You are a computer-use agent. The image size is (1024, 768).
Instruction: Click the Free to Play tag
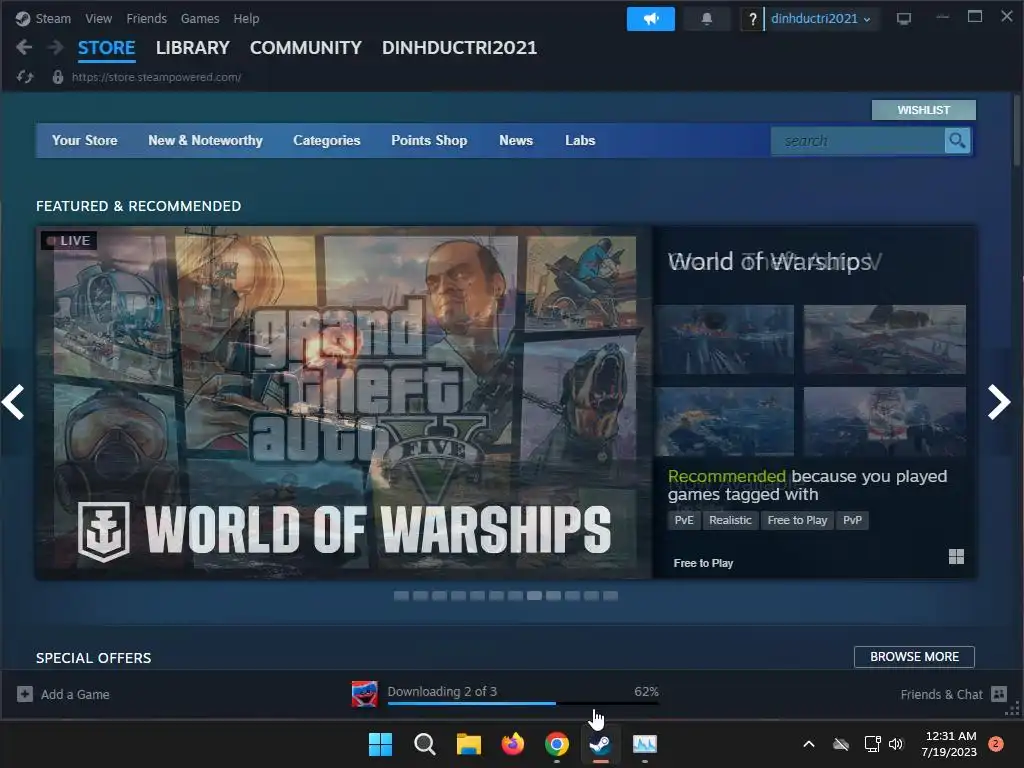[797, 520]
